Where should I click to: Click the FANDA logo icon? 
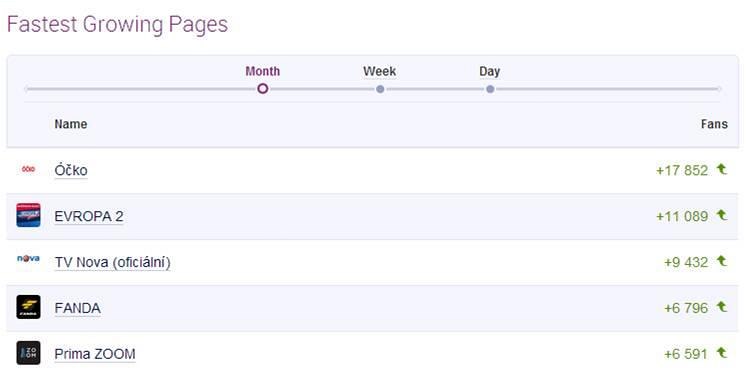(29, 307)
